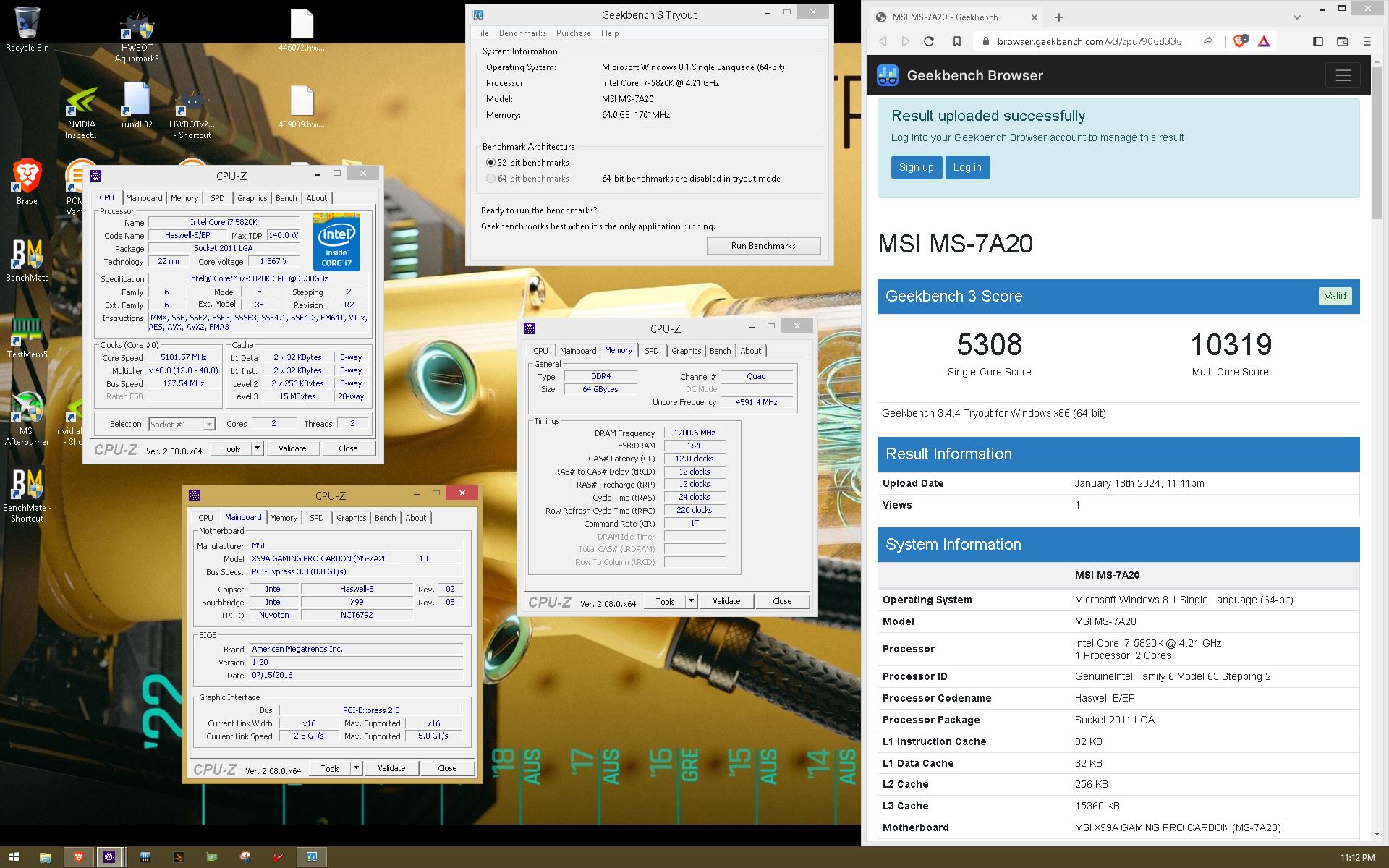Viewport: 1389px width, 868px height.
Task: Open NVIDIA Inspector desktop shortcut
Action: click(82, 114)
